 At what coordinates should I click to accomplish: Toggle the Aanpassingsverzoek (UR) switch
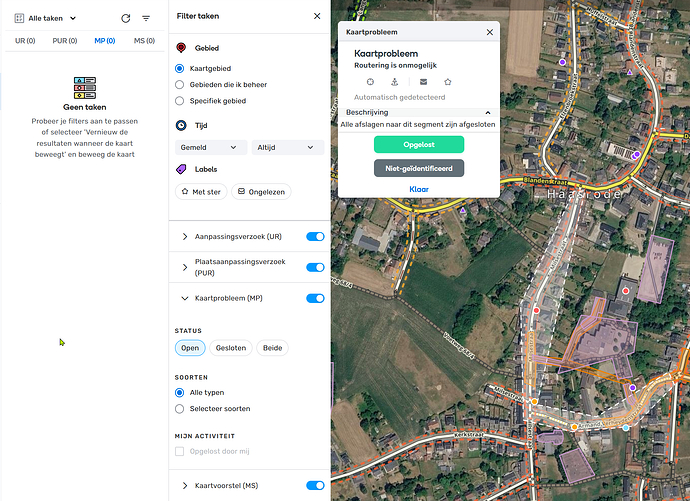point(315,237)
